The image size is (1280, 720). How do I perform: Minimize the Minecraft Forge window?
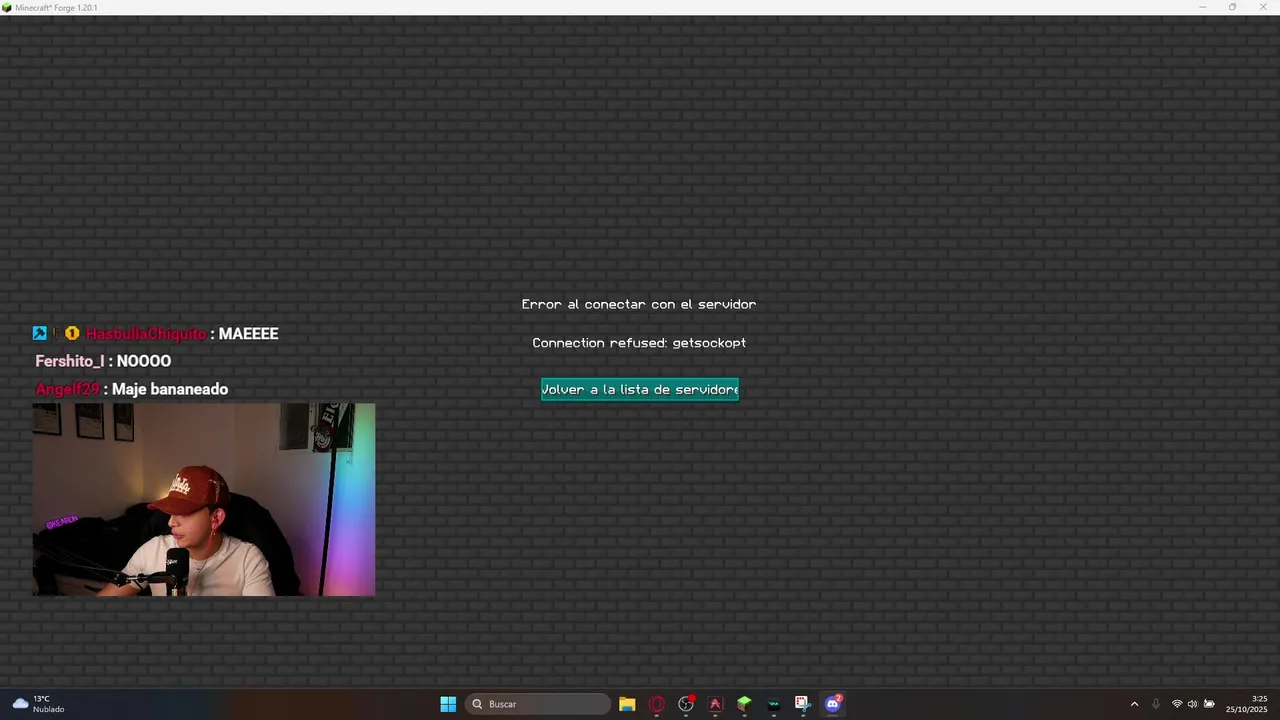tap(1203, 7)
